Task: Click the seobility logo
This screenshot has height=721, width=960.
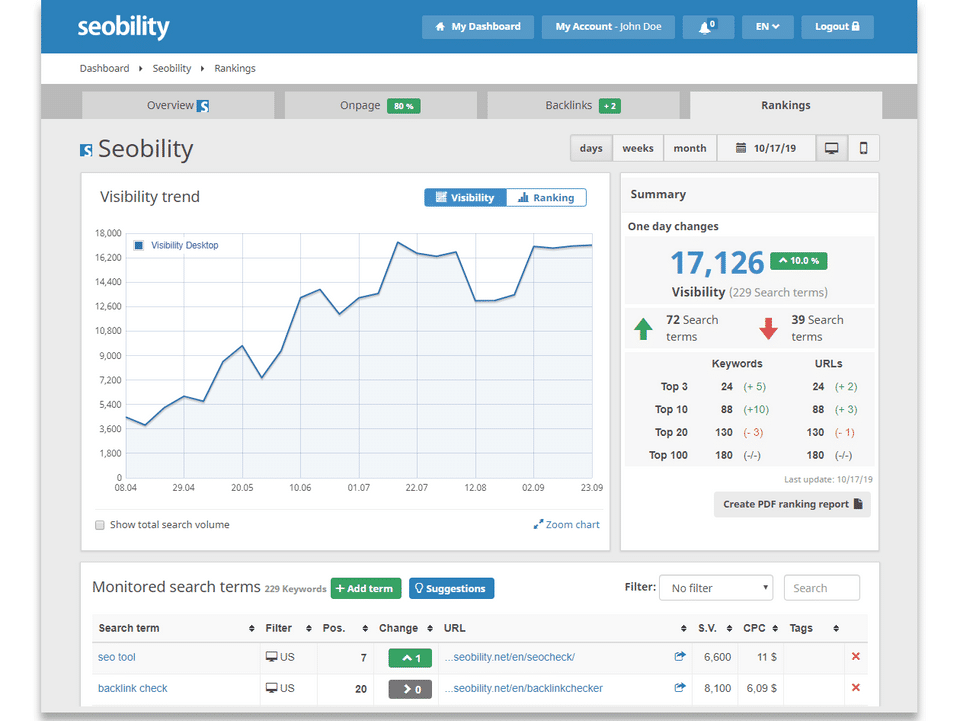Action: (123, 26)
